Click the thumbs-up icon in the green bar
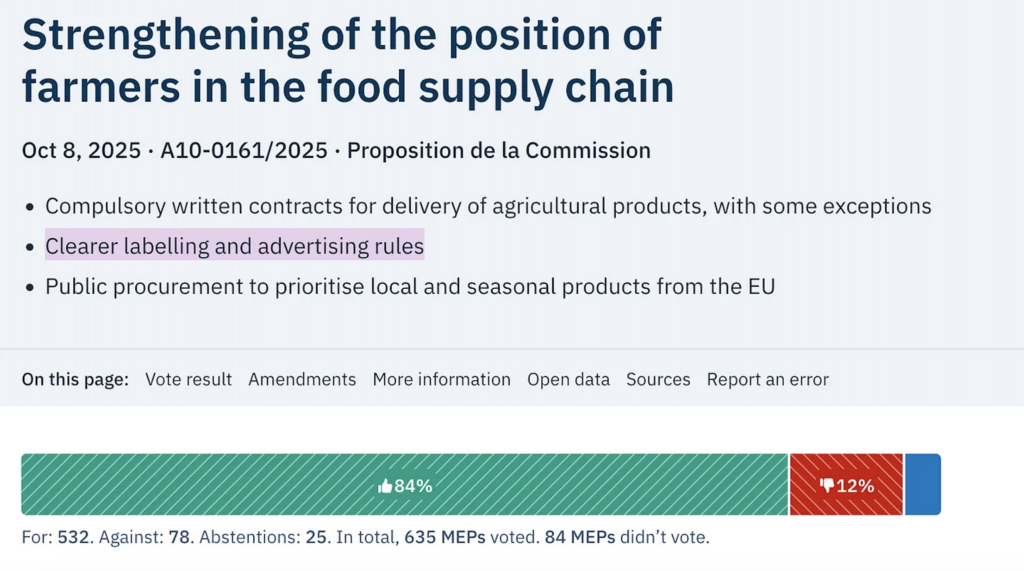This screenshot has height=571, width=1024. pyautogui.click(x=385, y=486)
